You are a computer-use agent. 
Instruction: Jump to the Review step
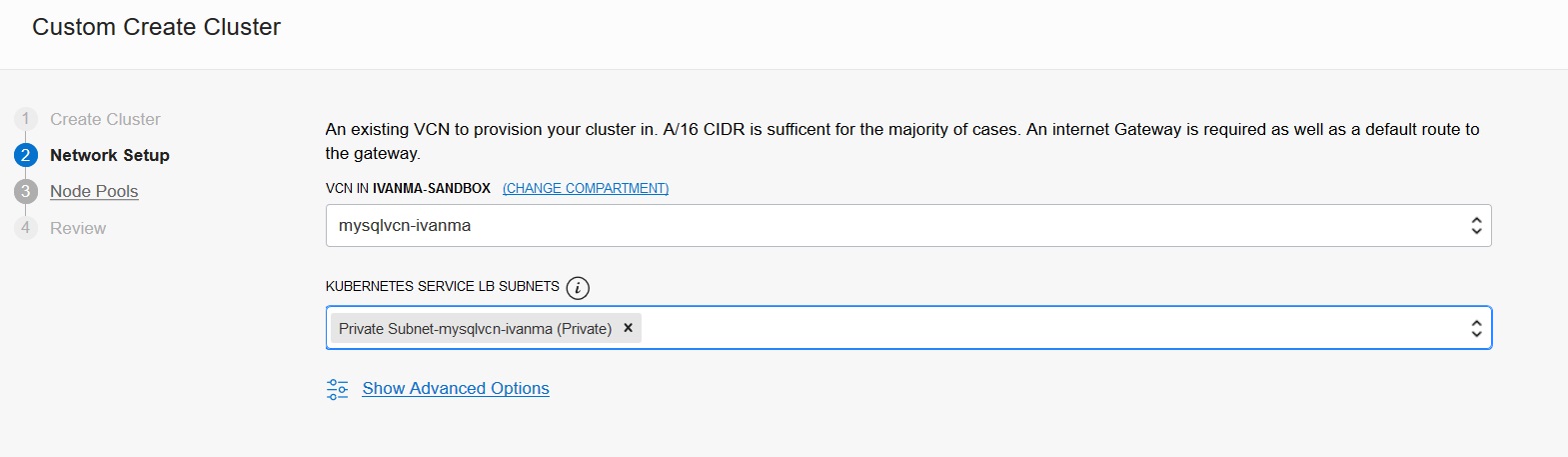point(78,228)
